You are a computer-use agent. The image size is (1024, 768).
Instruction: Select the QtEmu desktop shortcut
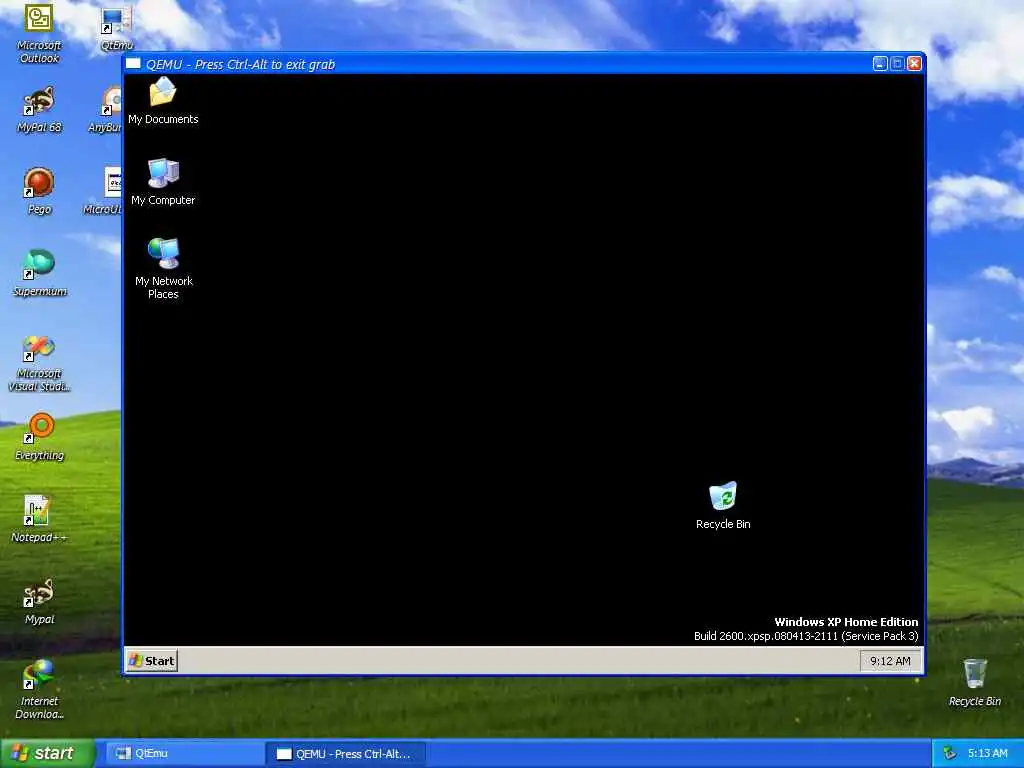(x=117, y=28)
